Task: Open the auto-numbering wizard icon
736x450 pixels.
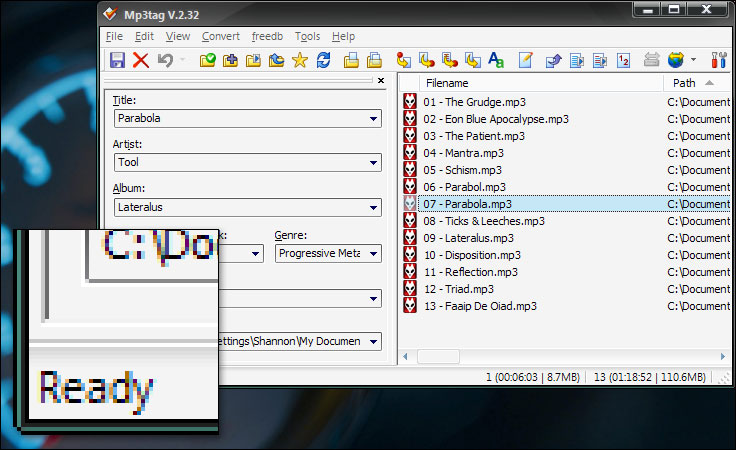Action: 623,60
